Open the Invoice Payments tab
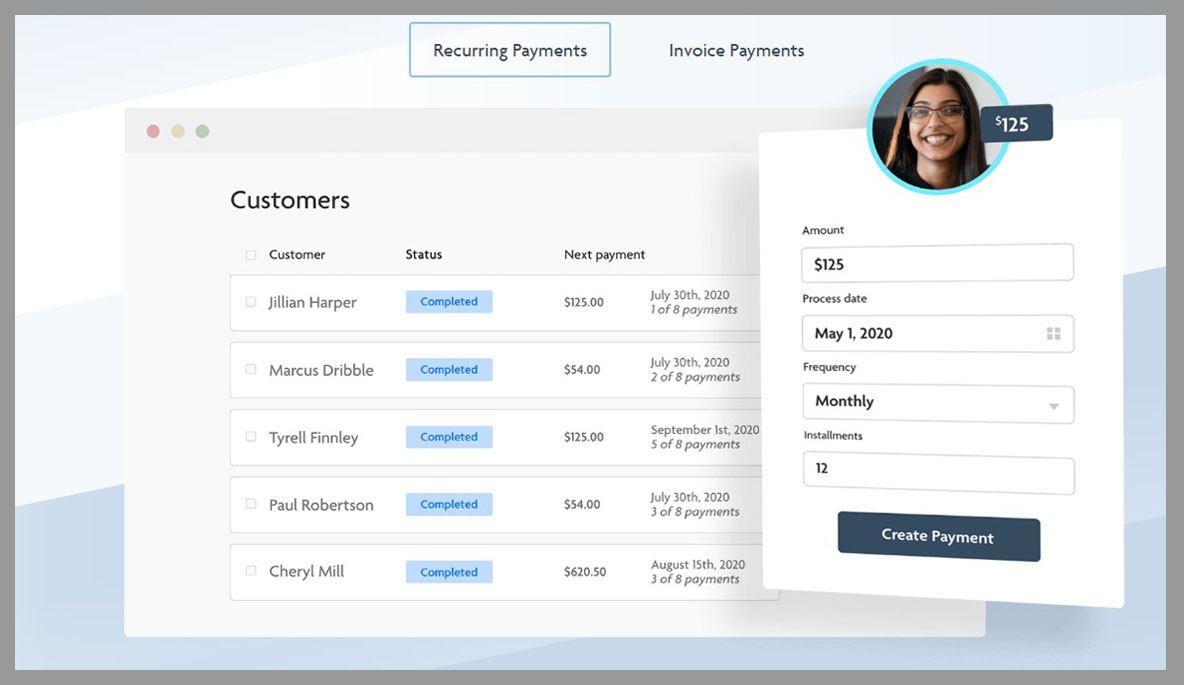 [x=736, y=51]
